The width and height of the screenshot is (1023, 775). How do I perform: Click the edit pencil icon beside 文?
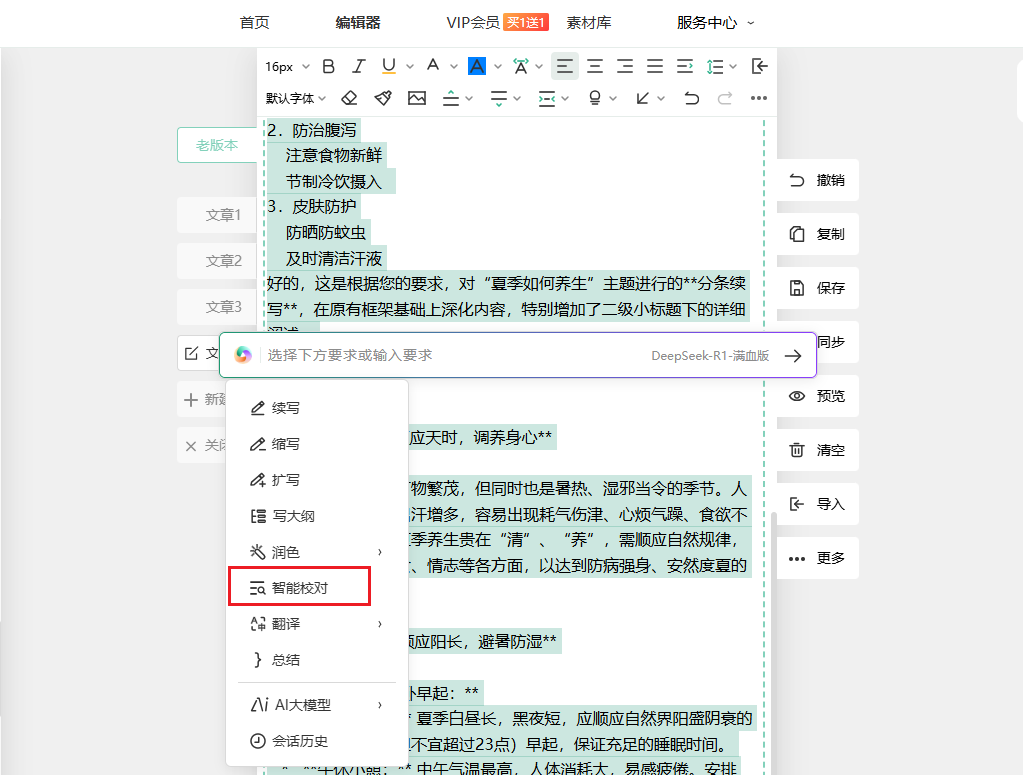[191, 354]
